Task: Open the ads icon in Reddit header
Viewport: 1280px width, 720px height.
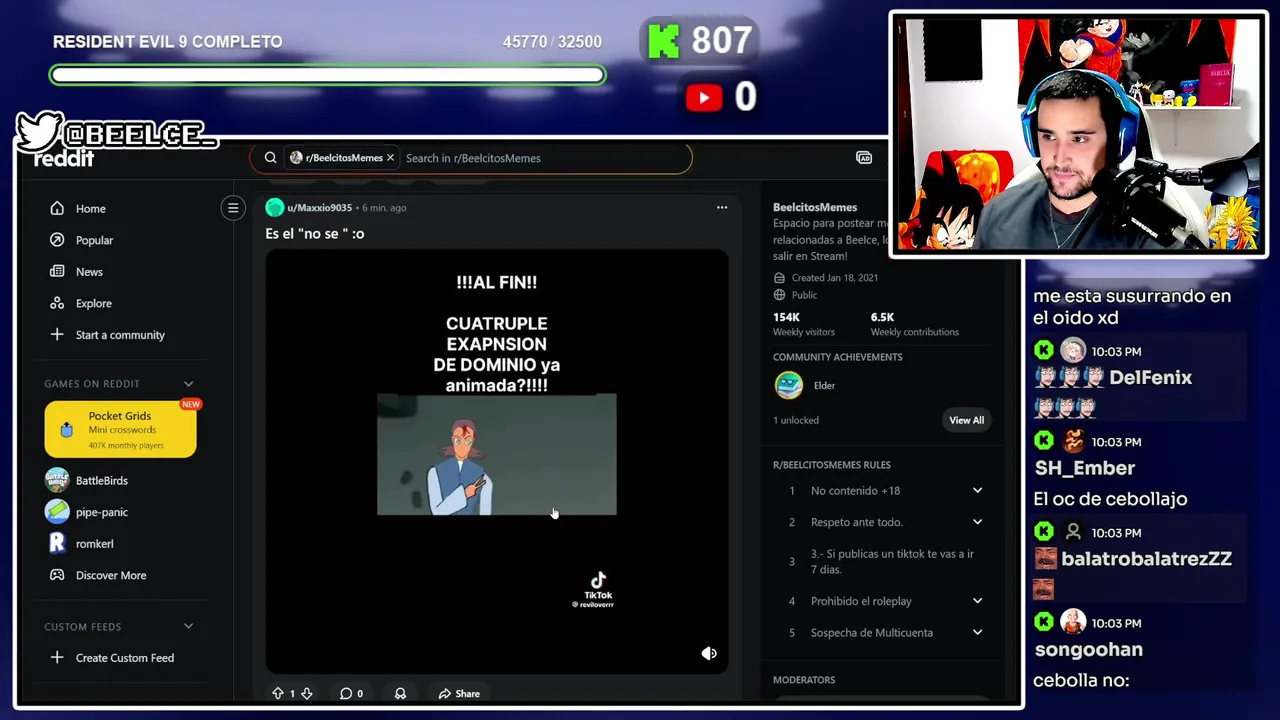Action: 864,158
